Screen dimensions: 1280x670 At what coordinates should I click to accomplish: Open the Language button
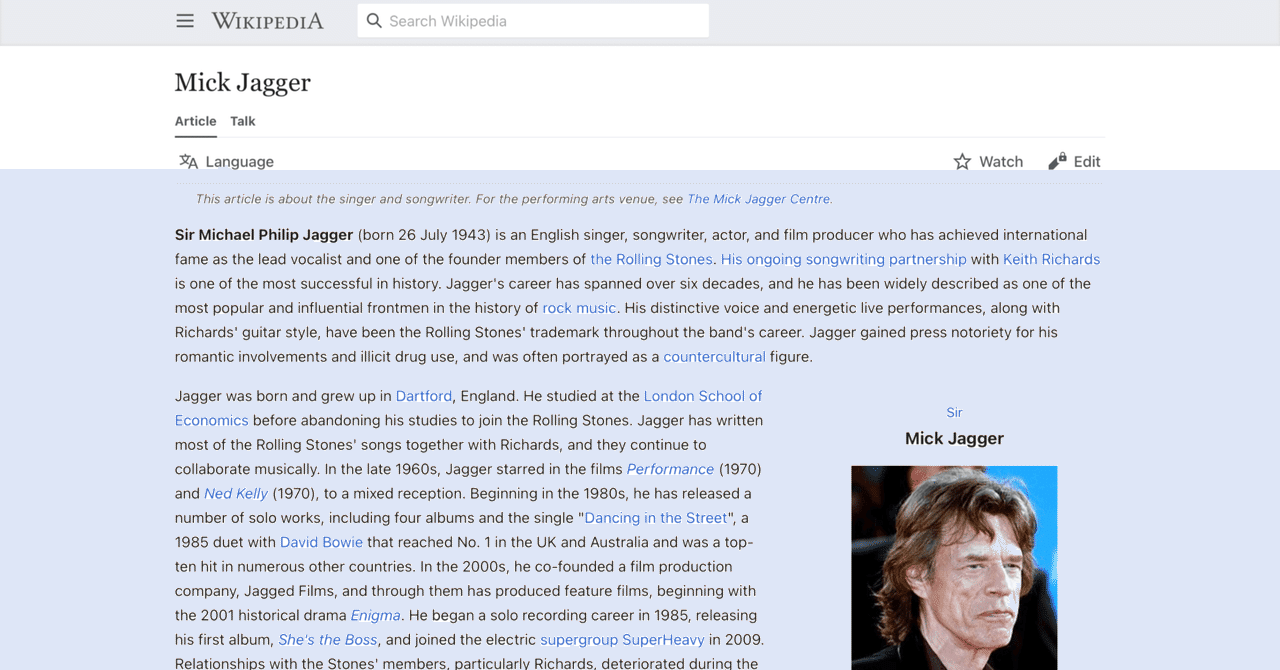pos(226,161)
